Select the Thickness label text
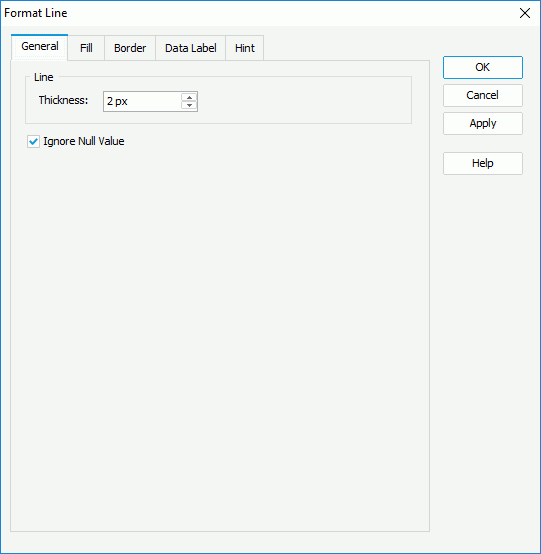The height and width of the screenshot is (554, 541). (x=63, y=100)
